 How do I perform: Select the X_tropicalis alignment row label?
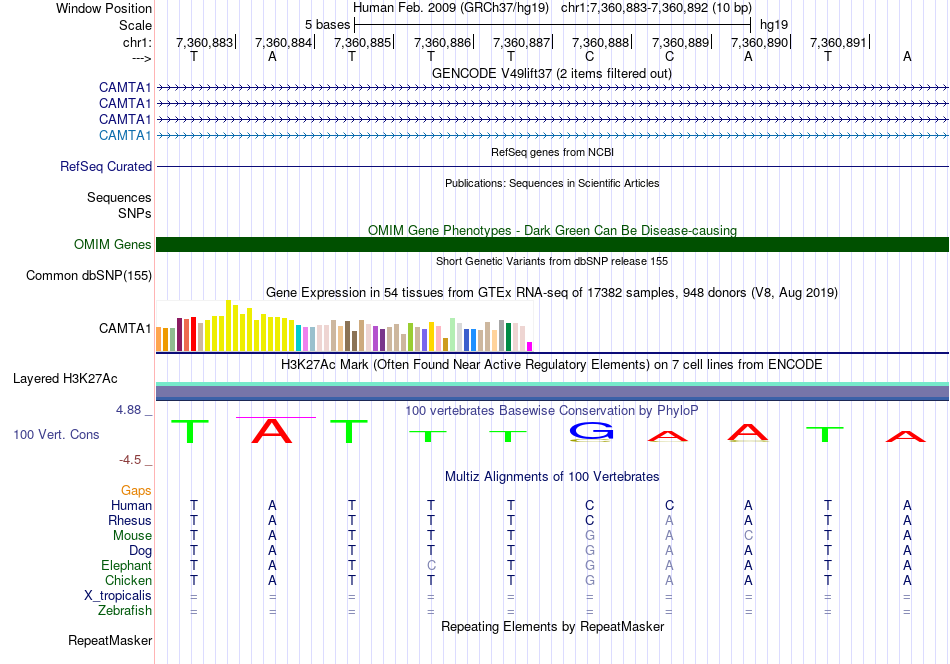[118, 596]
